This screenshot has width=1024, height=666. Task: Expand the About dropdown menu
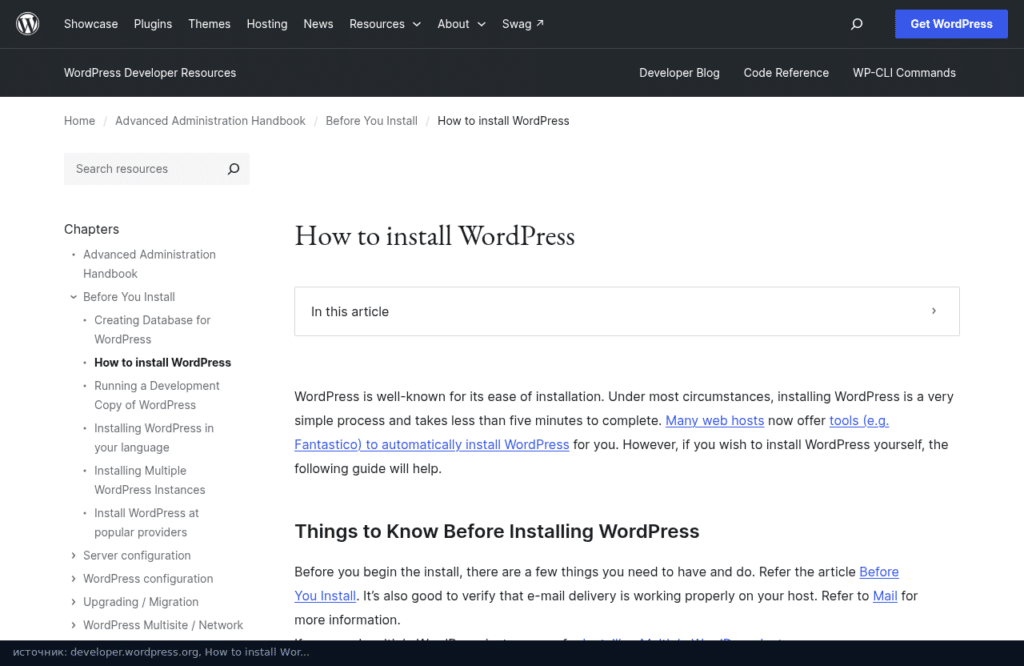pyautogui.click(x=461, y=24)
